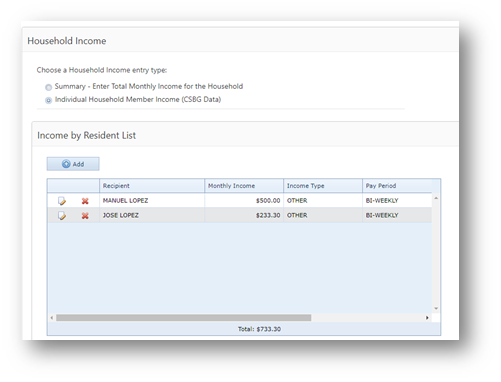Click the vertical scroll up arrow
This screenshot has width=501, height=382.
pos(436,198)
